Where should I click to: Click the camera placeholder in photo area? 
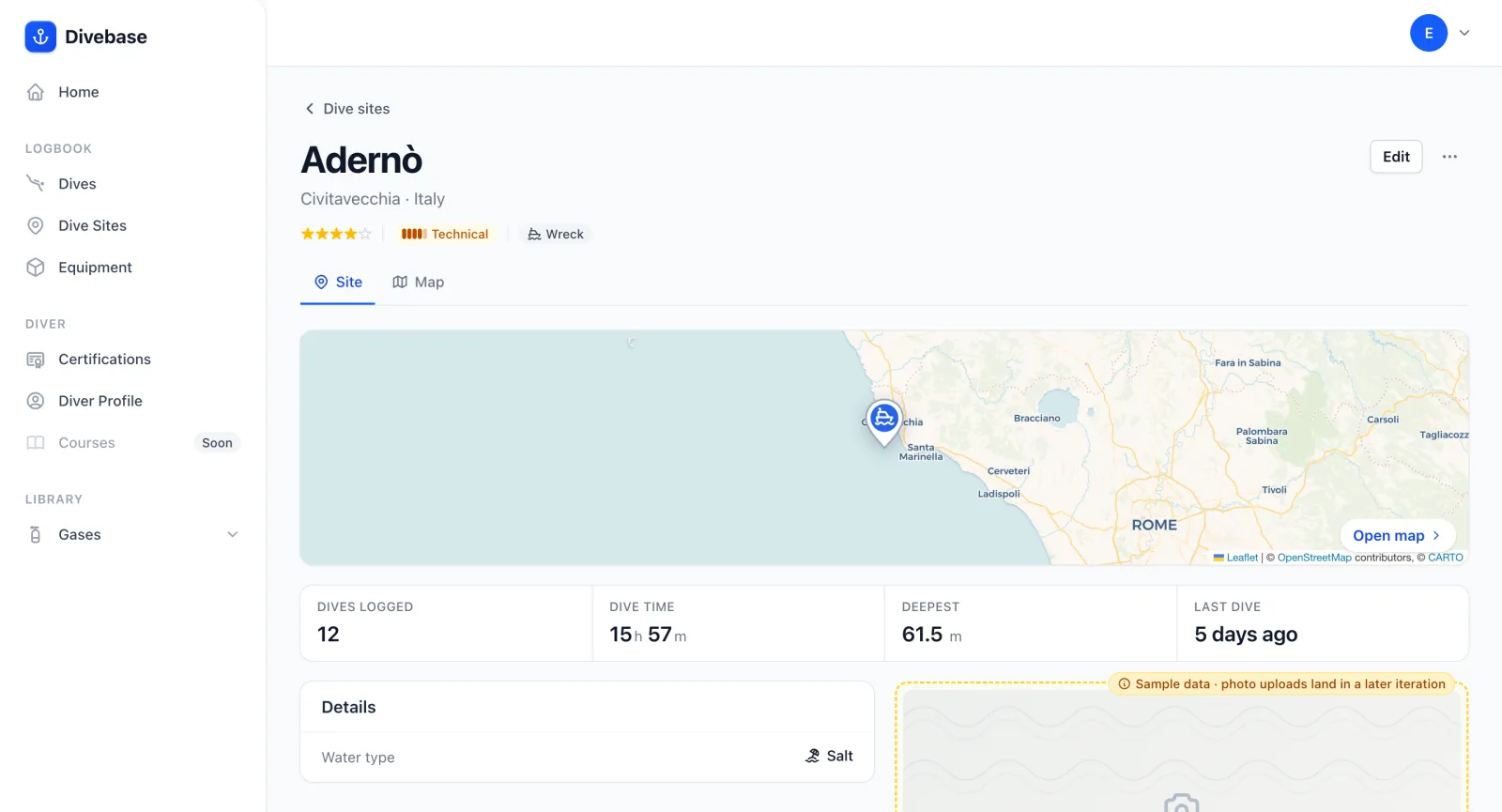tap(1181, 804)
